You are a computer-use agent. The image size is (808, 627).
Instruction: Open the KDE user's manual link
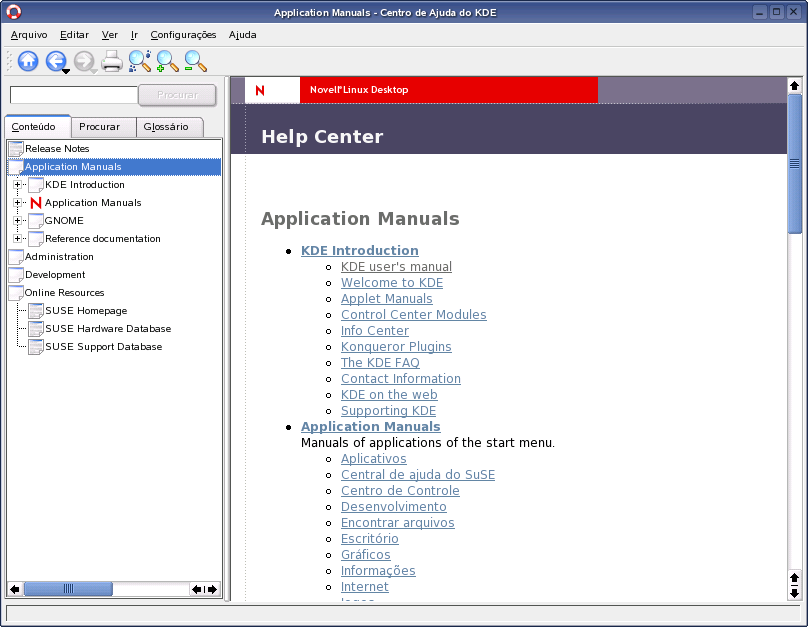(396, 267)
